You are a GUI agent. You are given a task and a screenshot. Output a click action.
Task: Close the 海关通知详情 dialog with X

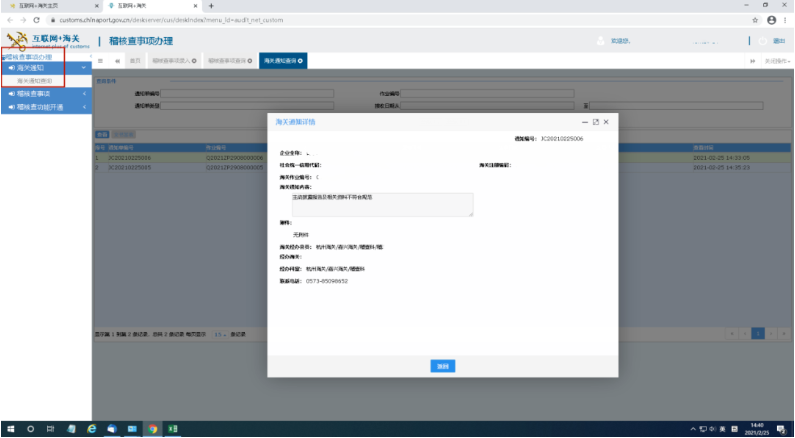(x=606, y=122)
